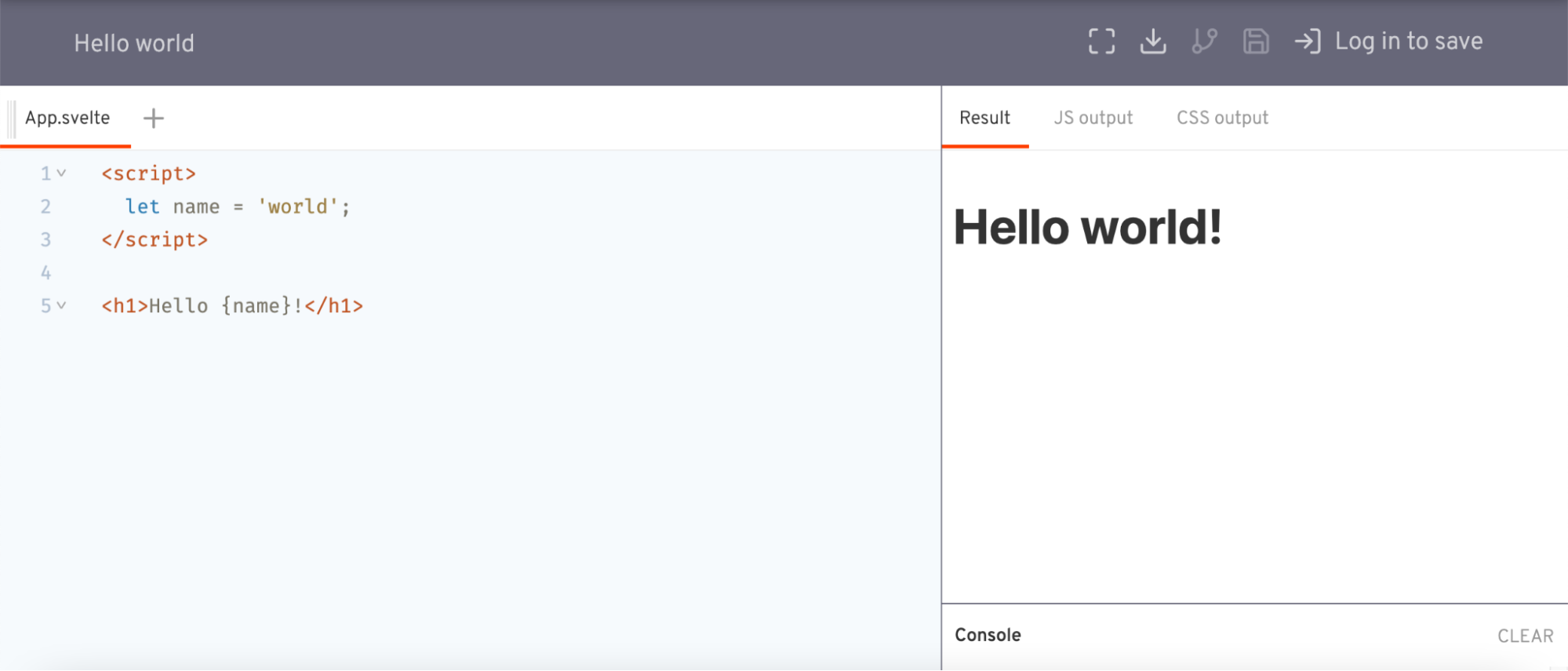The height and width of the screenshot is (671, 1568).
Task: Click the closing script tag on line 3
Action: tap(155, 240)
